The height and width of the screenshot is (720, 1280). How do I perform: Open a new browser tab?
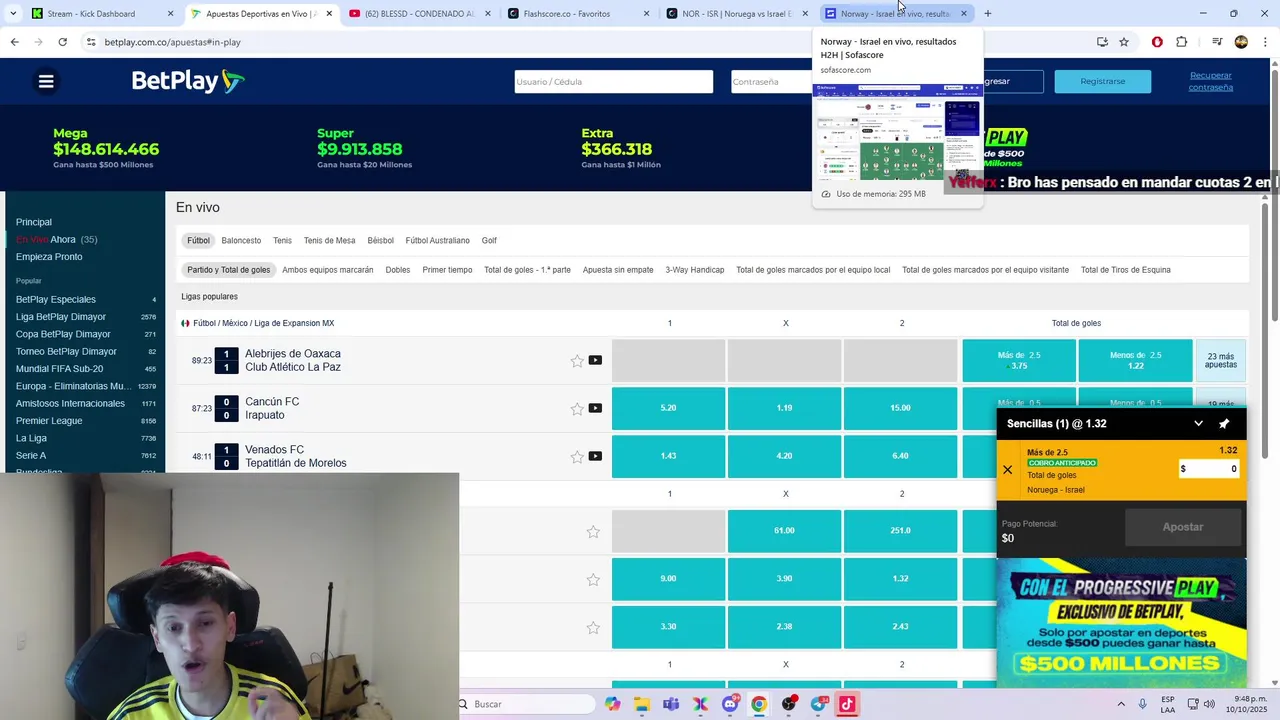pyautogui.click(x=988, y=14)
